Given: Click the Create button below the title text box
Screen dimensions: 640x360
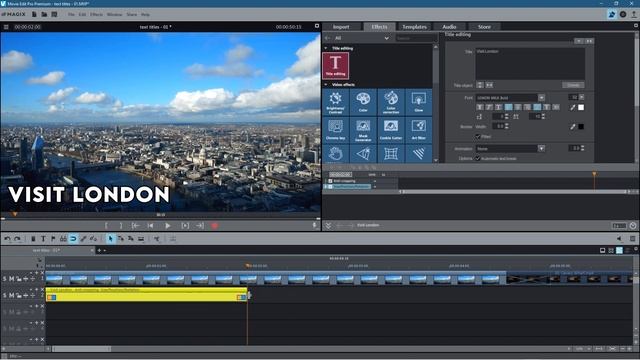Looking at the screenshot, I should coord(573,85).
